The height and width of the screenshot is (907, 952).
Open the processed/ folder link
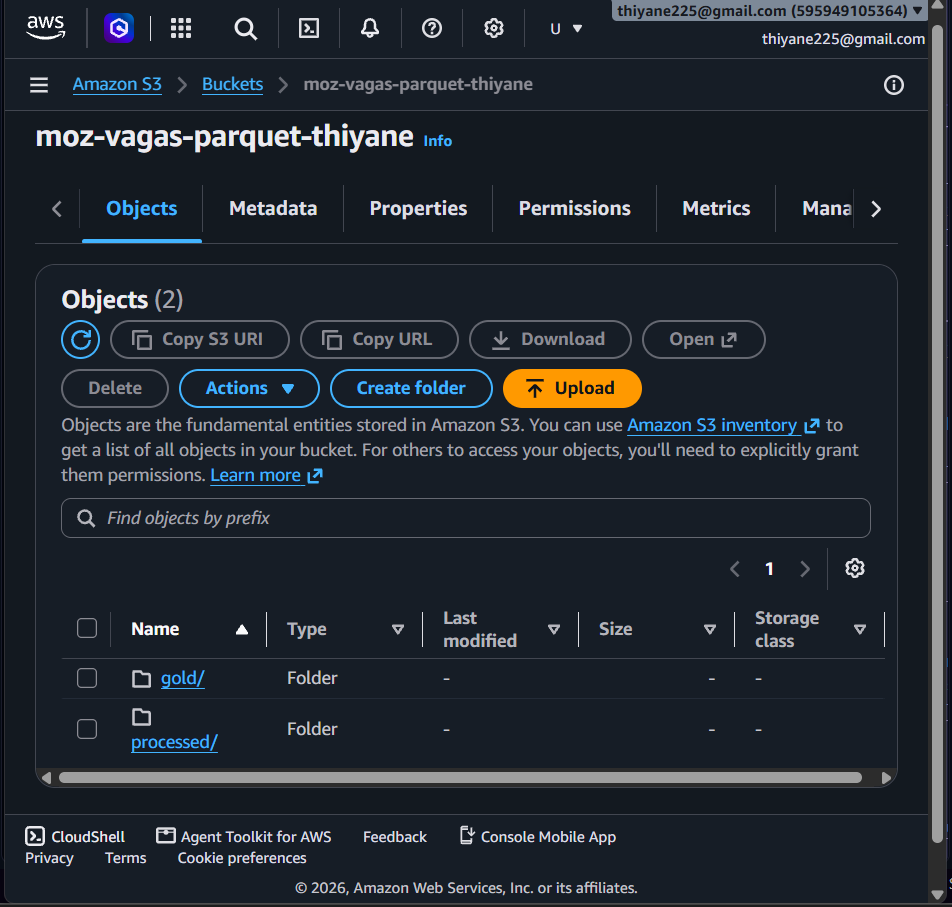pos(174,742)
